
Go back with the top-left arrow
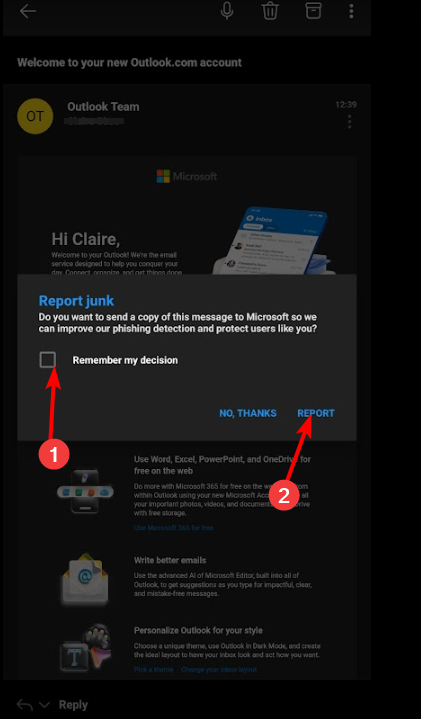28,11
